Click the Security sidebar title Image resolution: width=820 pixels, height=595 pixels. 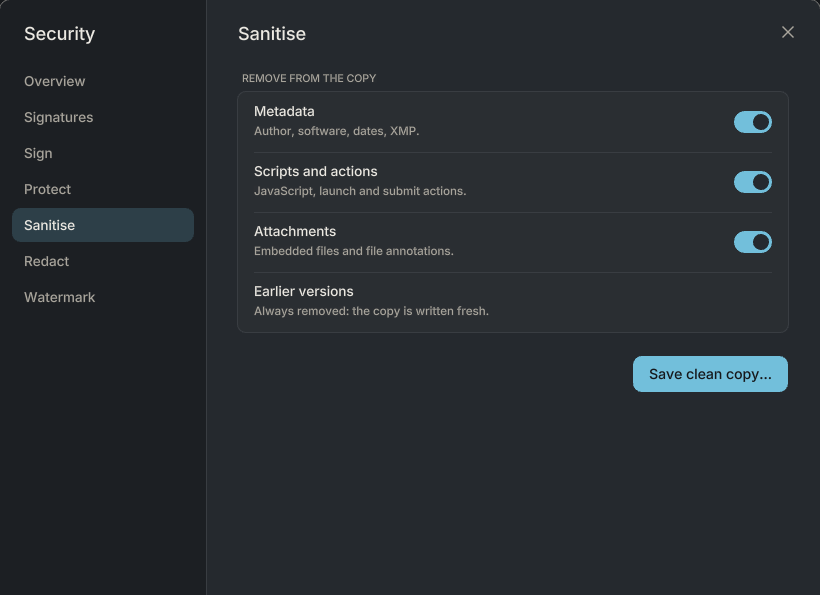click(60, 34)
